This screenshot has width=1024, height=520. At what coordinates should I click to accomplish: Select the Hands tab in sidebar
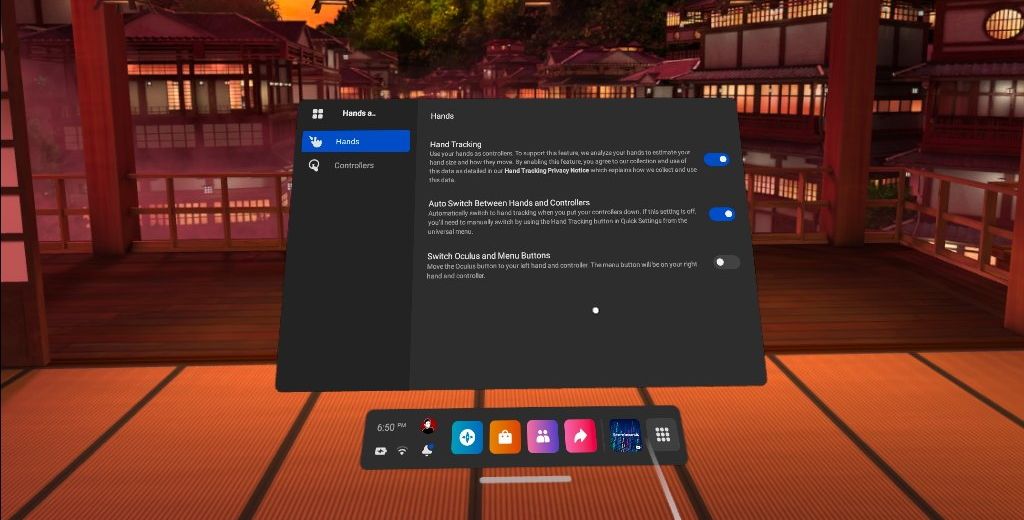pos(356,141)
